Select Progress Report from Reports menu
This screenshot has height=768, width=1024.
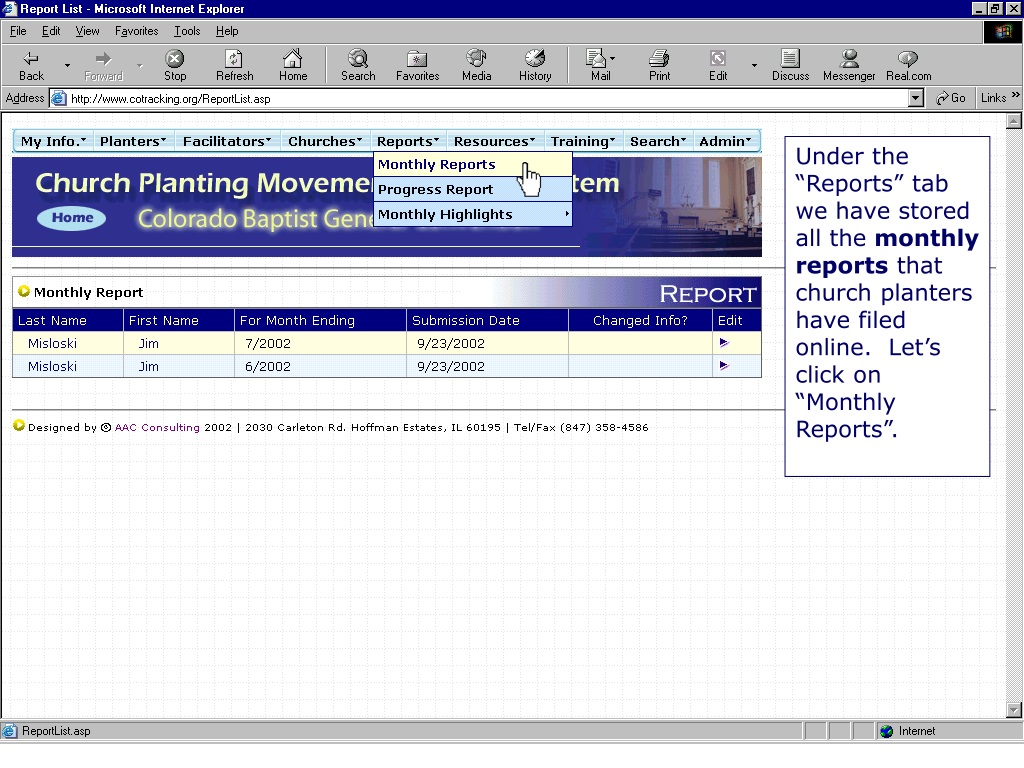(473, 189)
